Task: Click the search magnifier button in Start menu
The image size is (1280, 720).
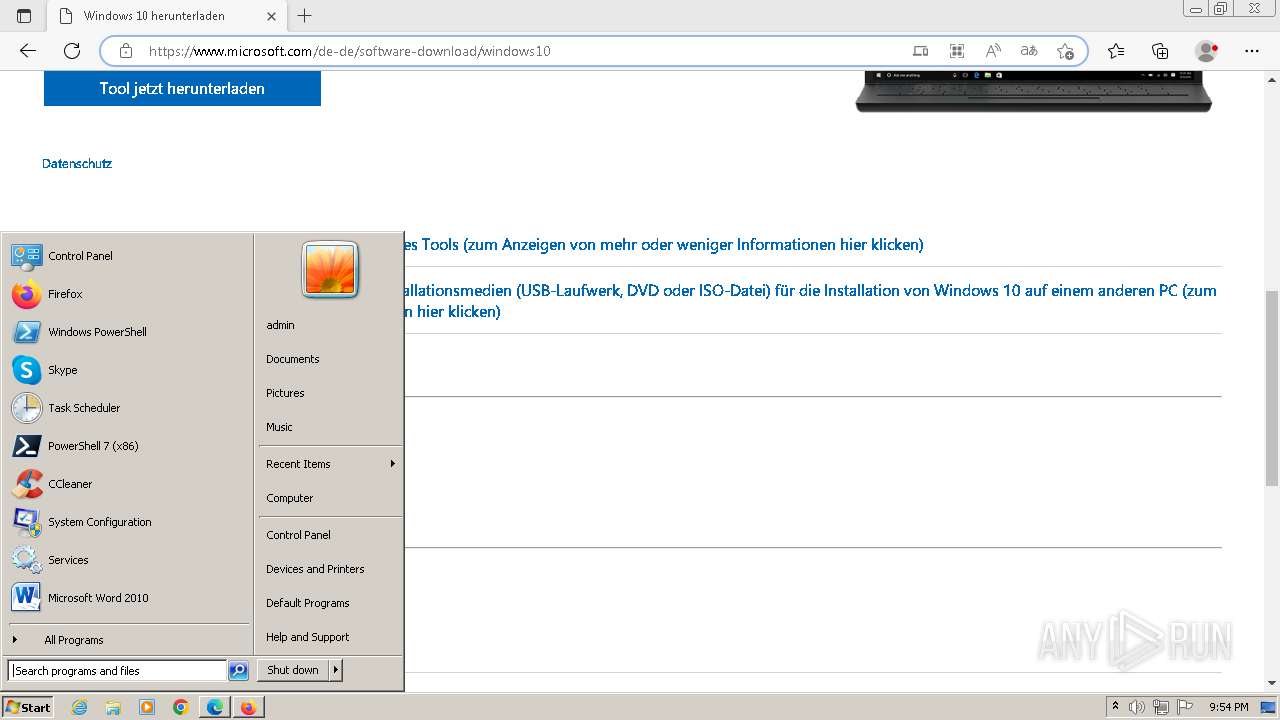Action: (238, 671)
